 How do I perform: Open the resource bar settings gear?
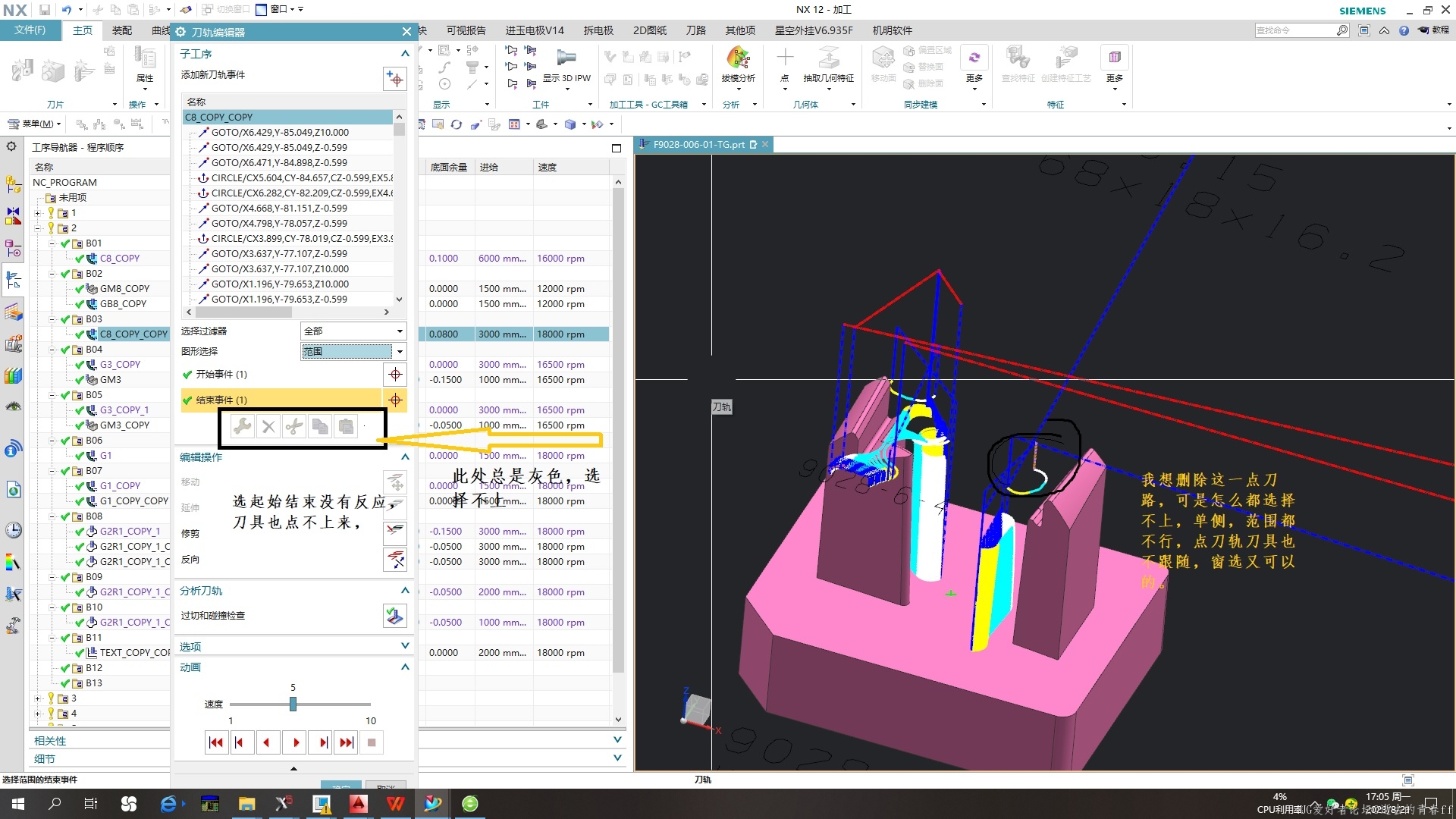(x=11, y=146)
